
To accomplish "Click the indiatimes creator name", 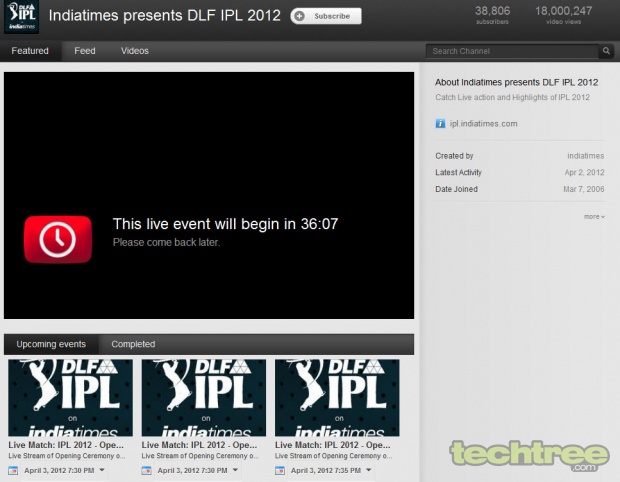I will (x=586, y=156).
